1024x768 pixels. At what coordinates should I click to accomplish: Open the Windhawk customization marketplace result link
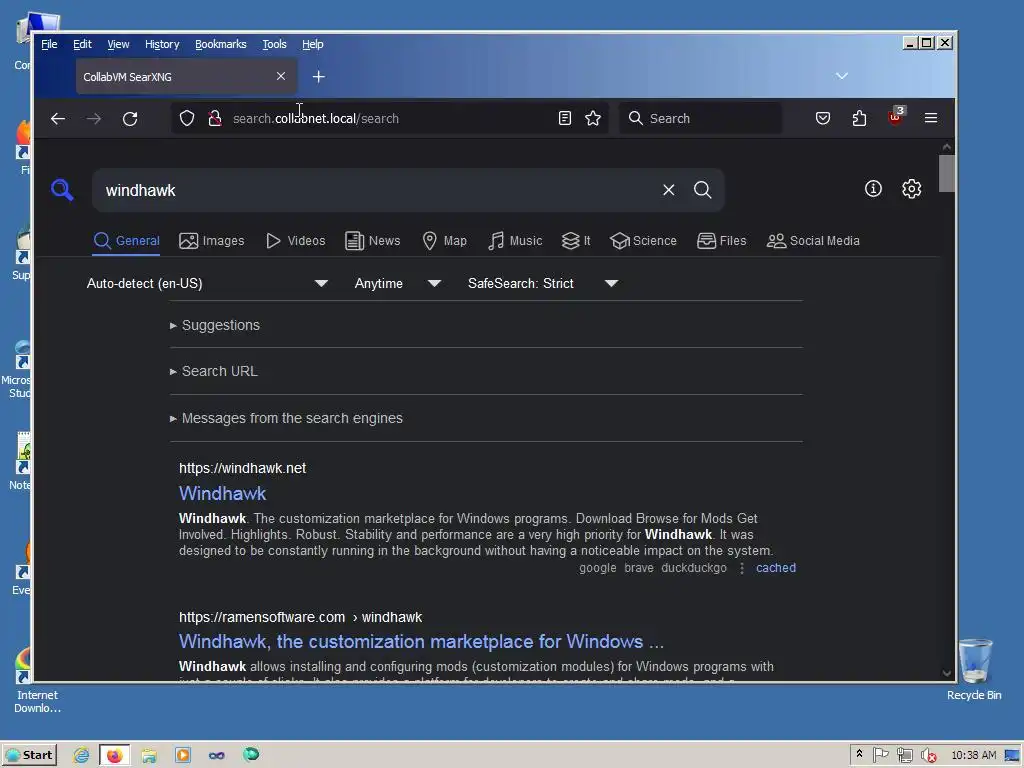(x=421, y=642)
